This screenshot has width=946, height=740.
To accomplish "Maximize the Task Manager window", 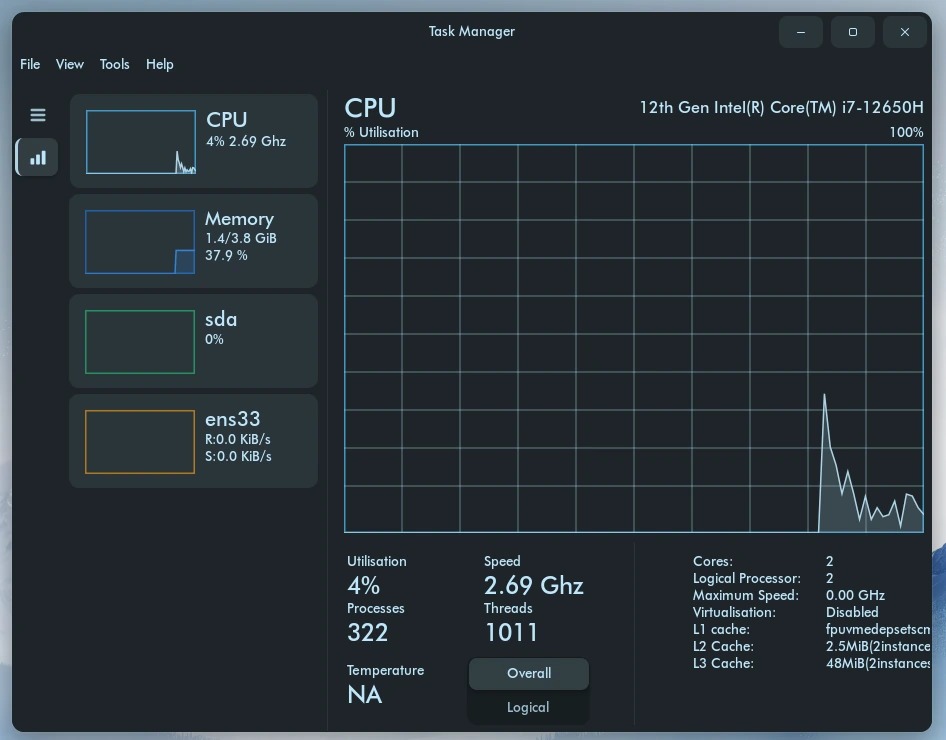I will point(852,32).
